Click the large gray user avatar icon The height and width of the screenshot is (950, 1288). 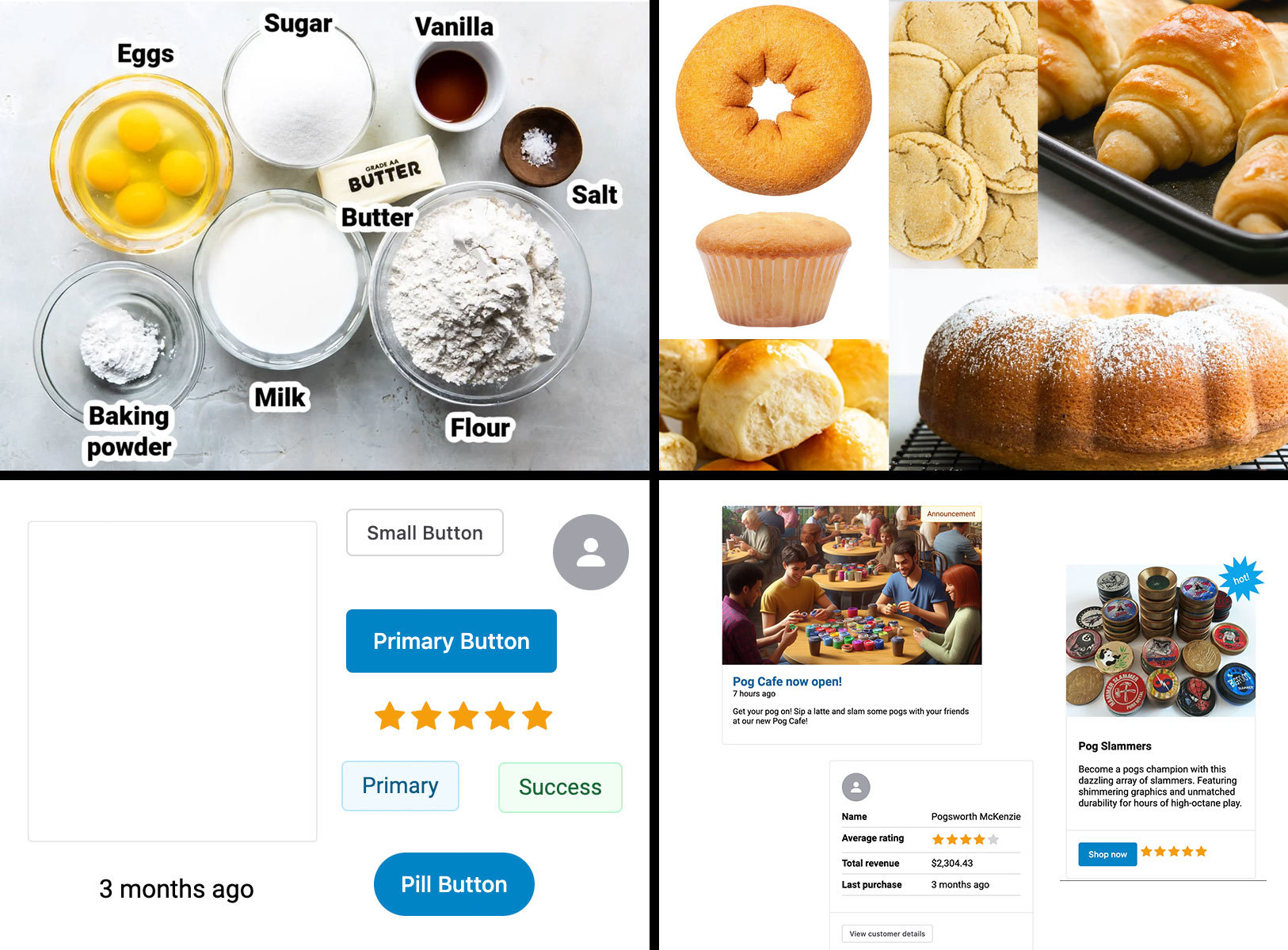pos(590,552)
